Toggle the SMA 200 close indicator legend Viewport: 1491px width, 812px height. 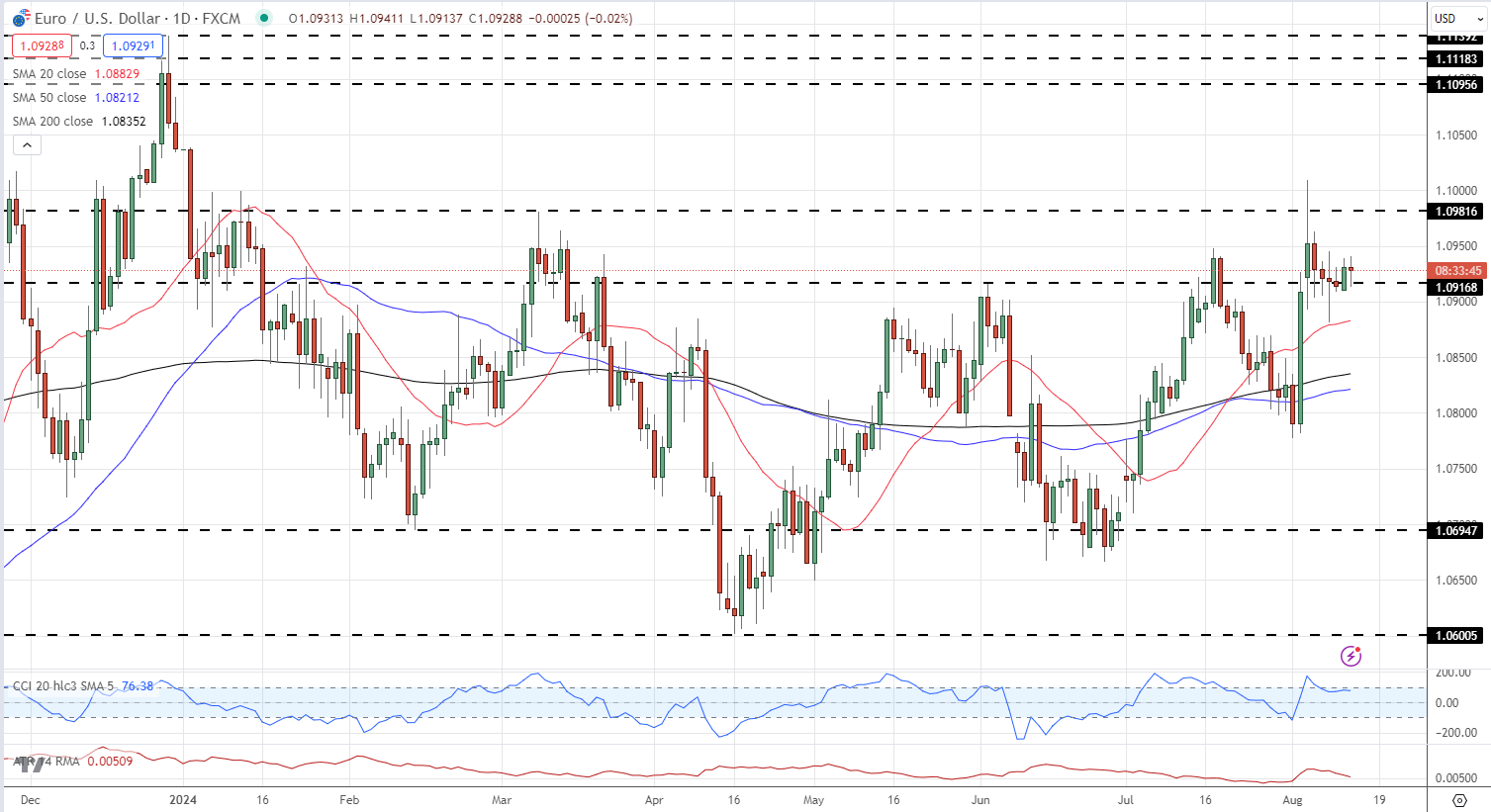click(x=52, y=122)
